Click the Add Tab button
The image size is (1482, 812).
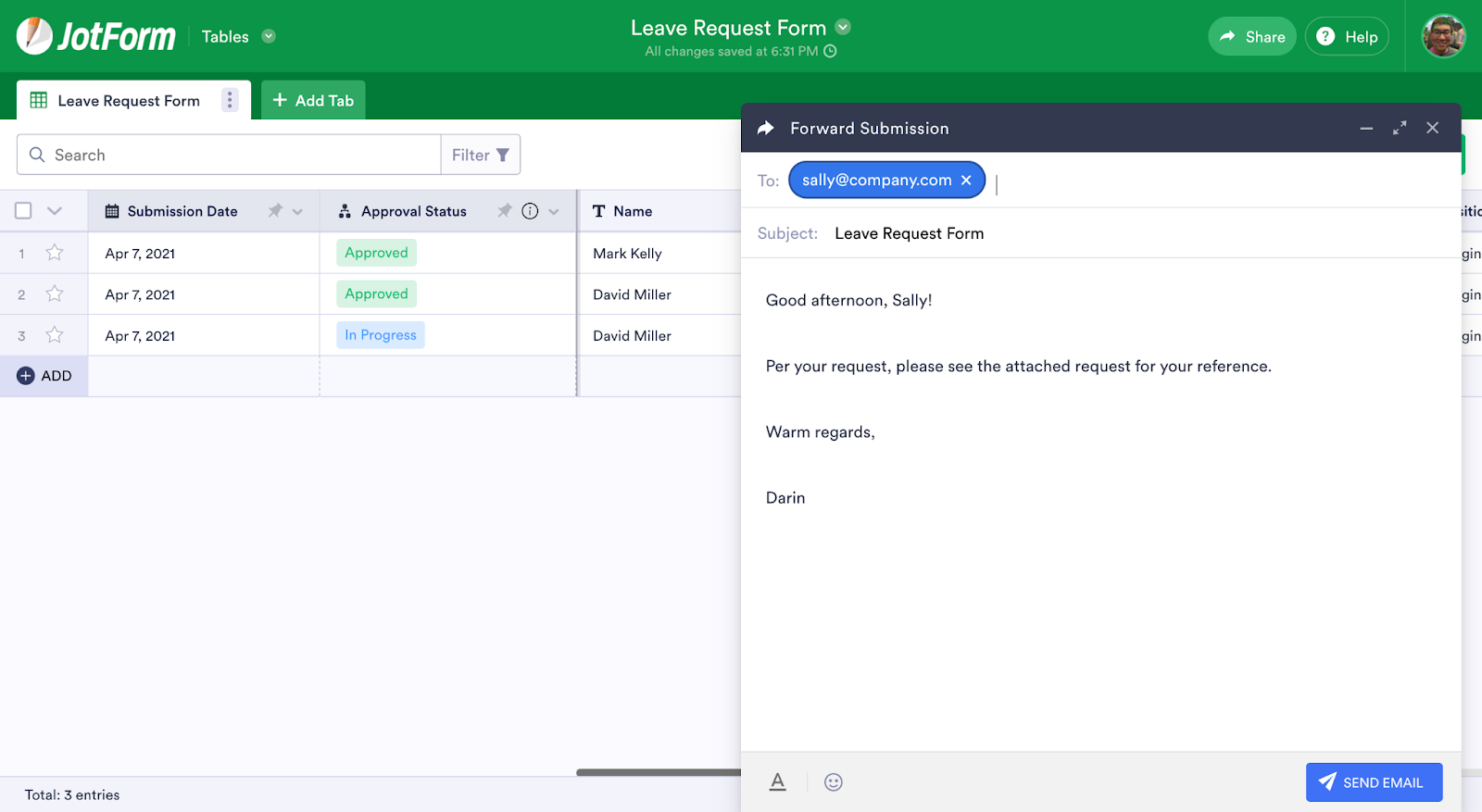(x=313, y=100)
